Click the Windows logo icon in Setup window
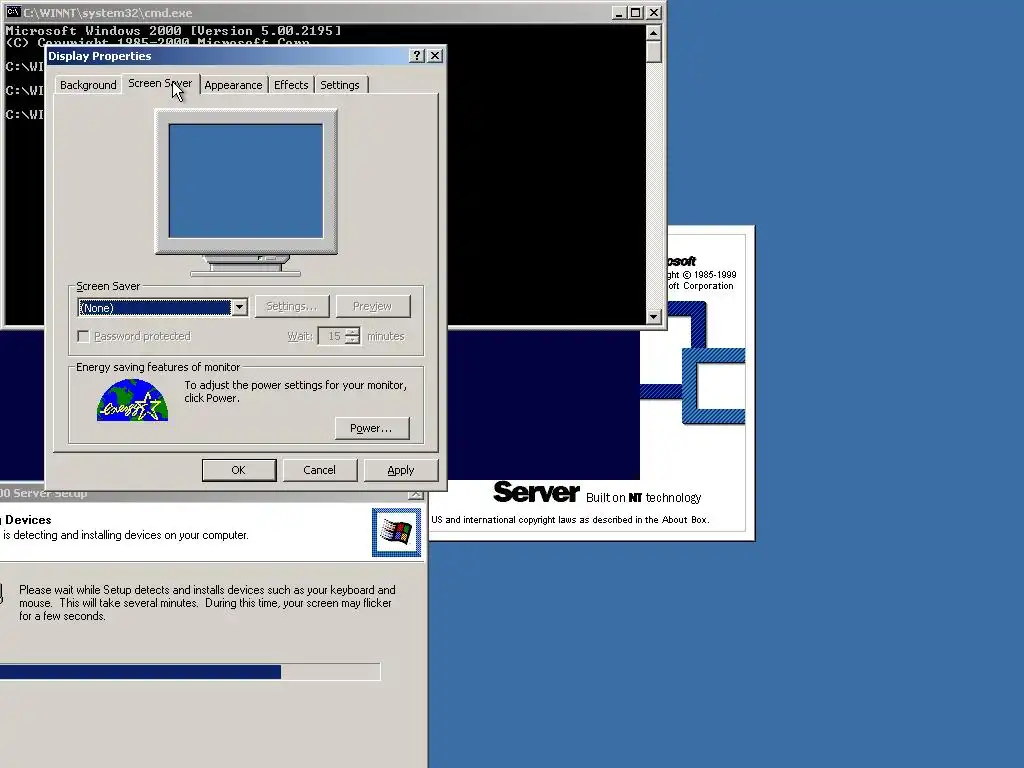This screenshot has width=1024, height=768. pos(396,532)
